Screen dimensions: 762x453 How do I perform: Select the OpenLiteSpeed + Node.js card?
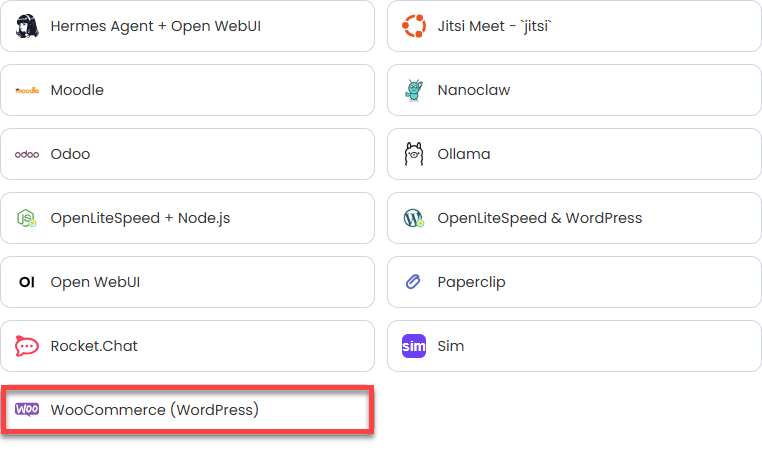coord(188,218)
